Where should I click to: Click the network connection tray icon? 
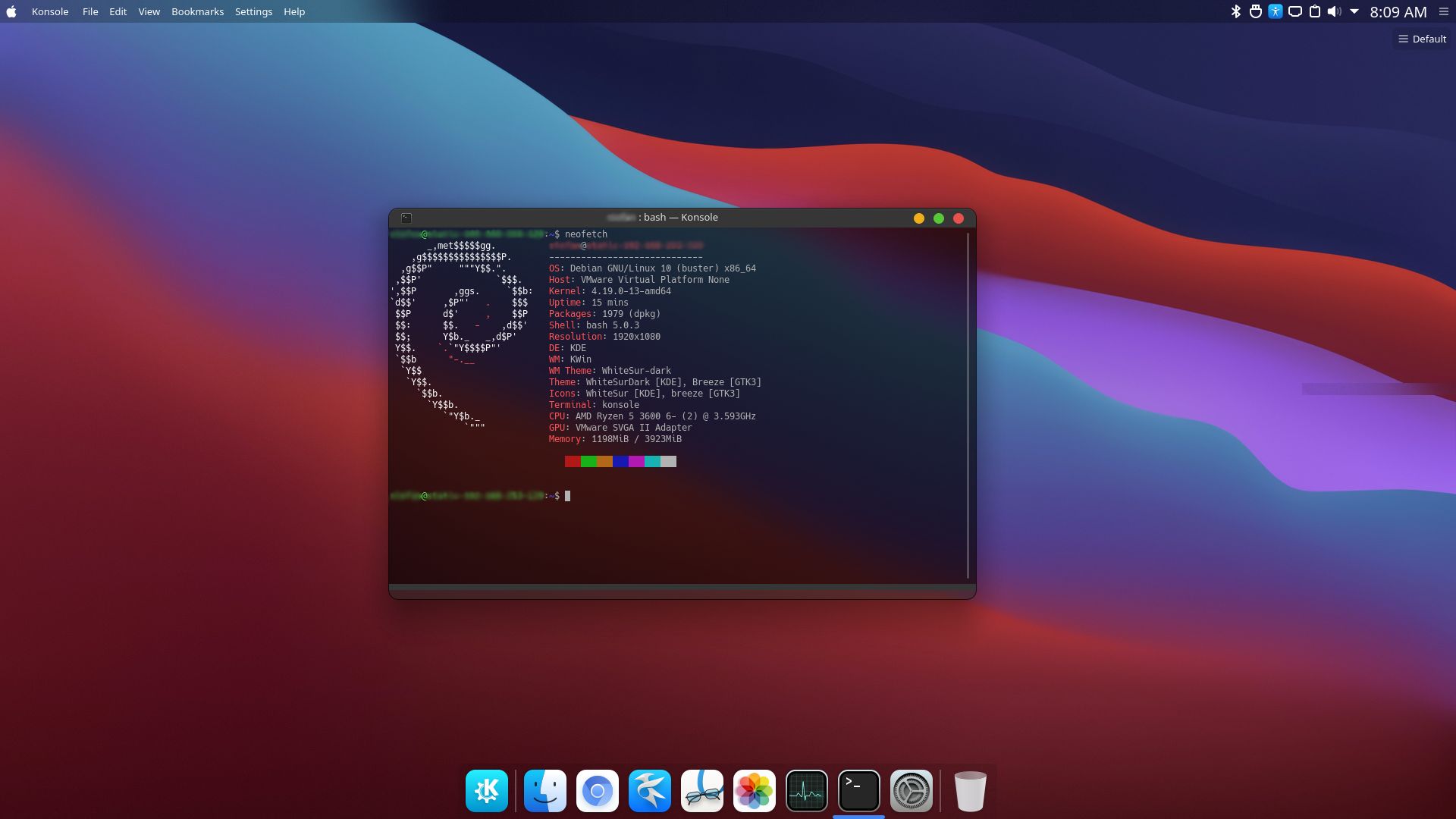[x=1295, y=11]
